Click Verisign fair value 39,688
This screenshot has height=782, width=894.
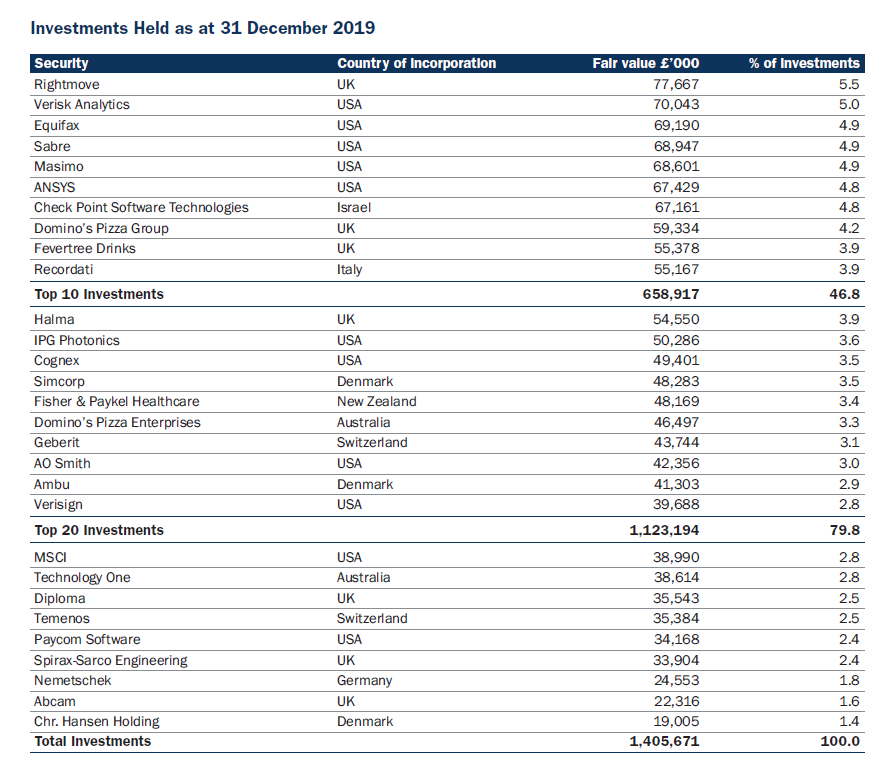[x=676, y=504]
